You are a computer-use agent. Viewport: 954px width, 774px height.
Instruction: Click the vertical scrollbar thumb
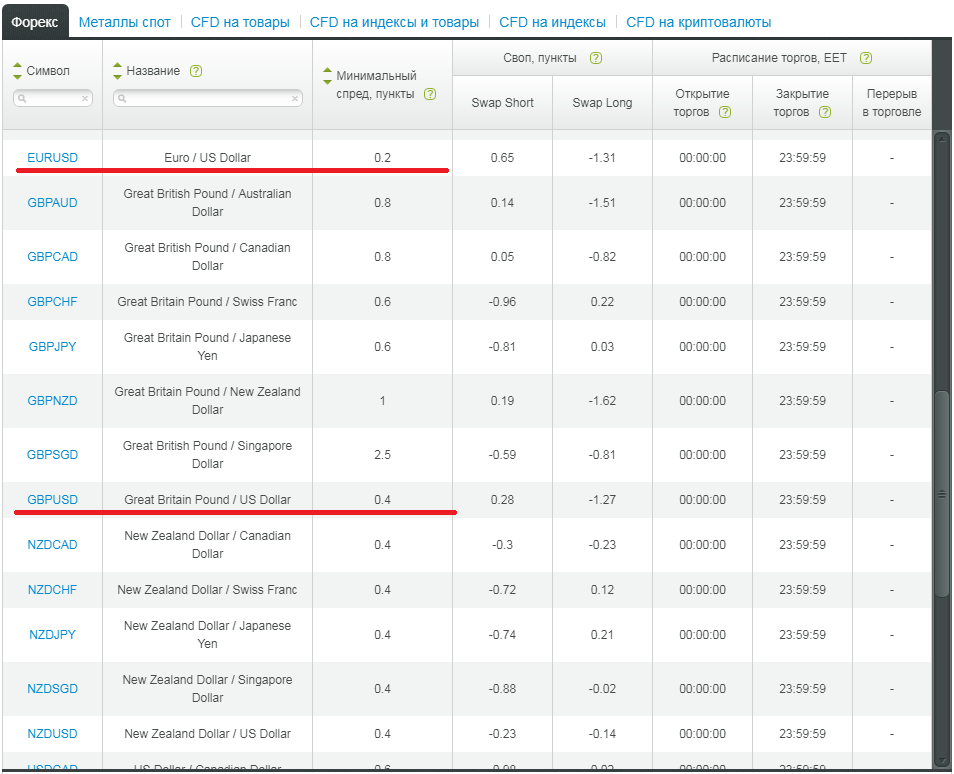tap(941, 493)
